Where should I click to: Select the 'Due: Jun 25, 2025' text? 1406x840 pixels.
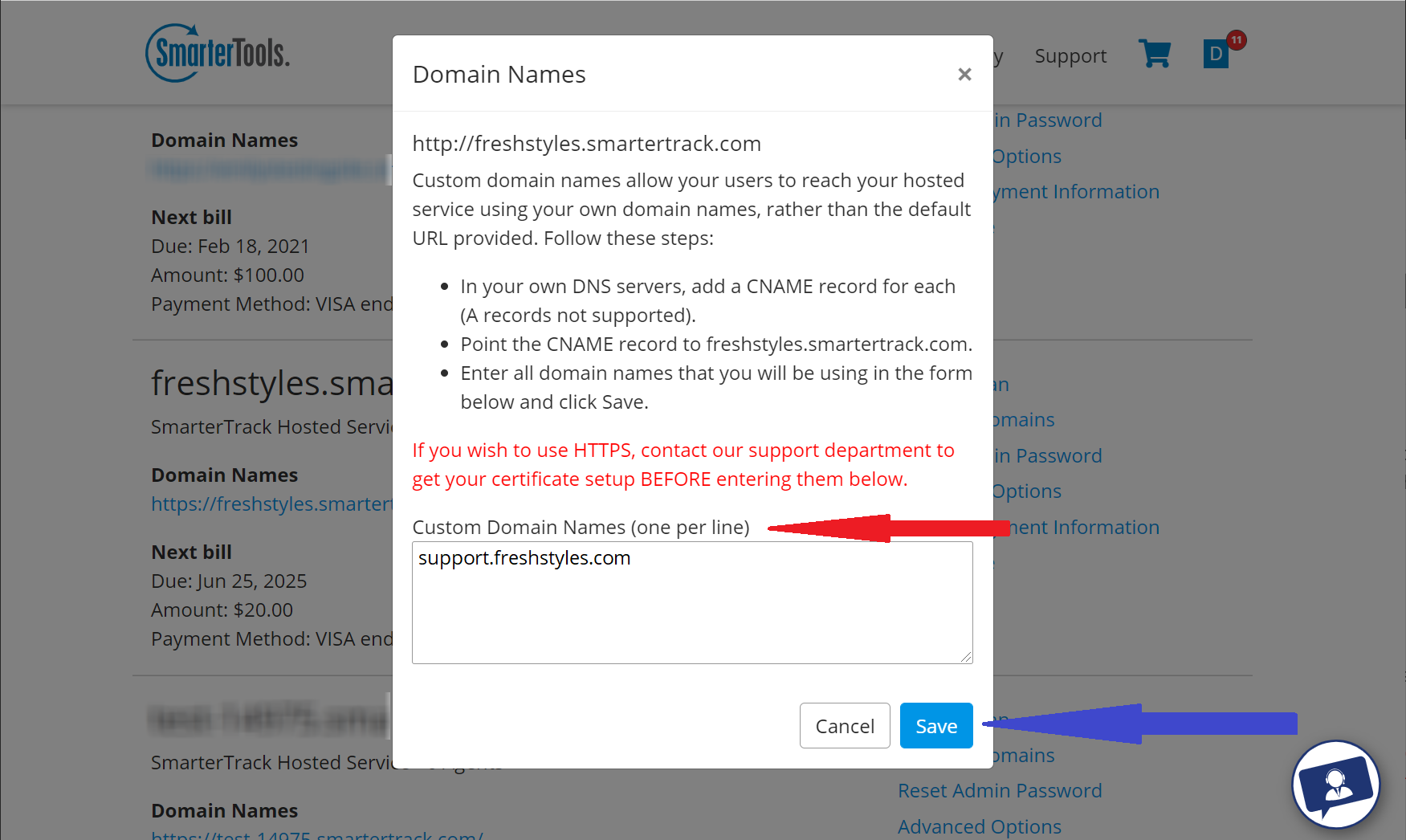pos(229,581)
